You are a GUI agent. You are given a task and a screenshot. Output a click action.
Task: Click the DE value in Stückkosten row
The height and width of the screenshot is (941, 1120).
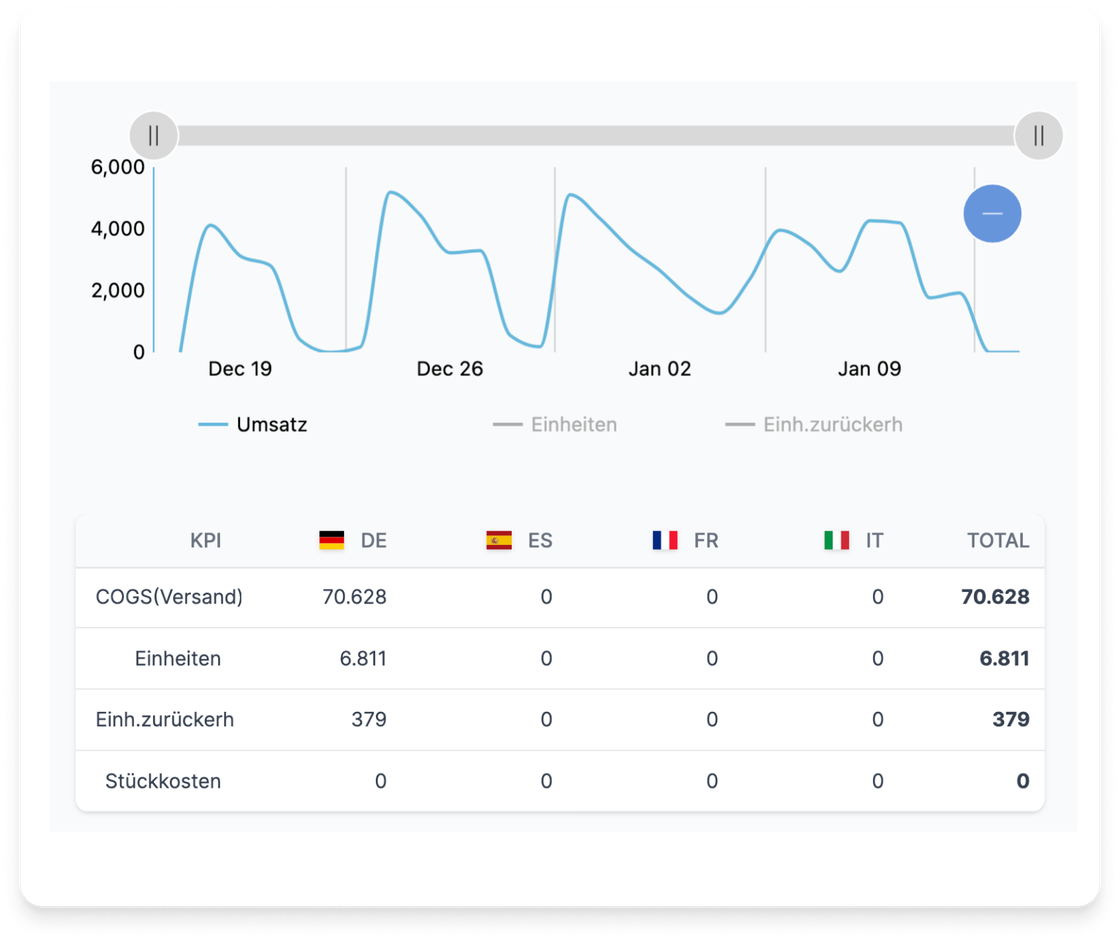(381, 781)
